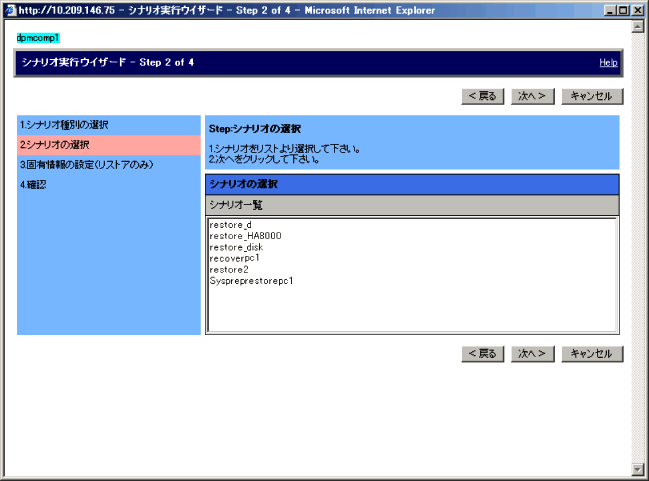649x481 pixels.
Task: Open the Help link in wizard header
Action: [608, 63]
